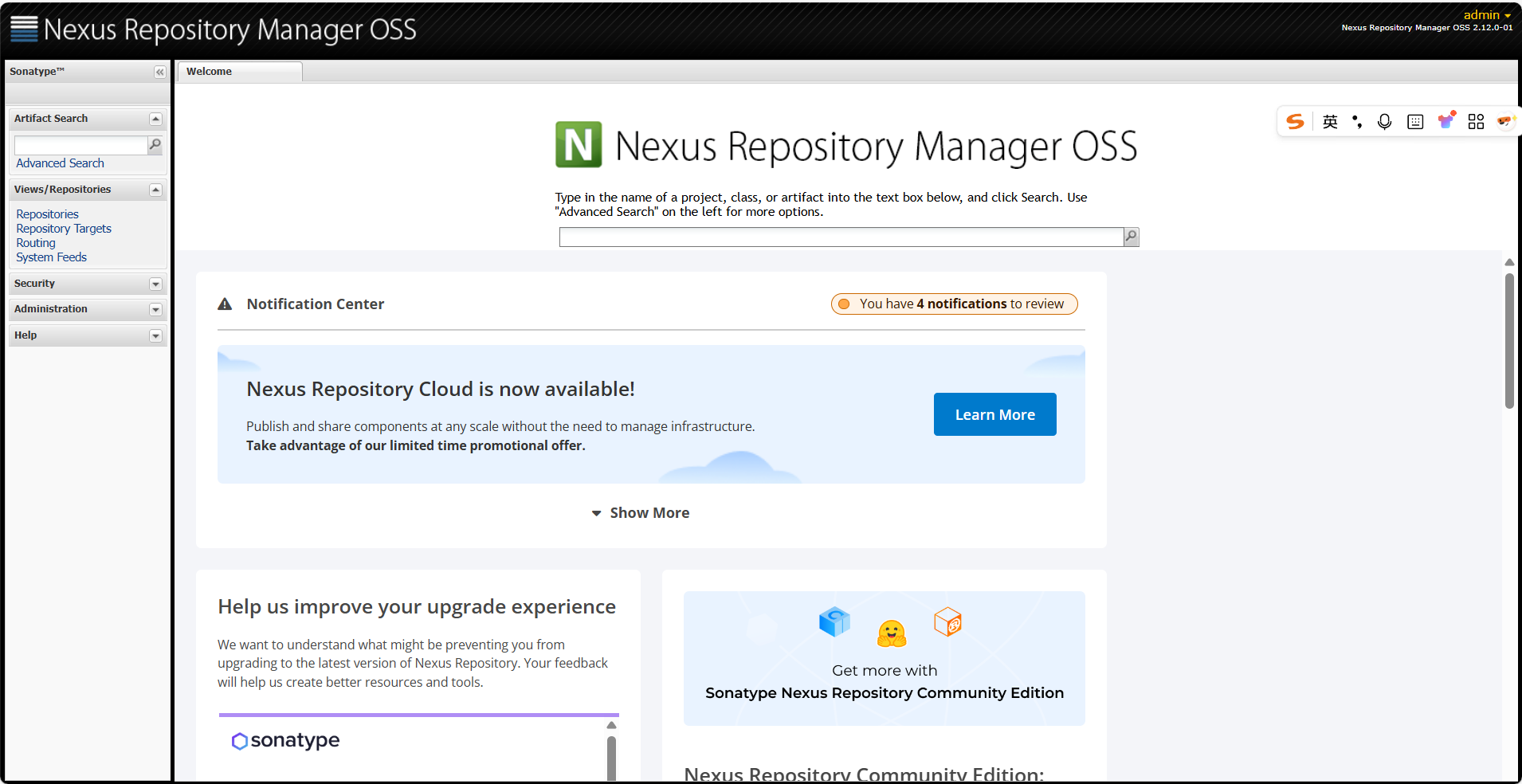
Task: Select the Welcome tab
Action: [x=210, y=72]
